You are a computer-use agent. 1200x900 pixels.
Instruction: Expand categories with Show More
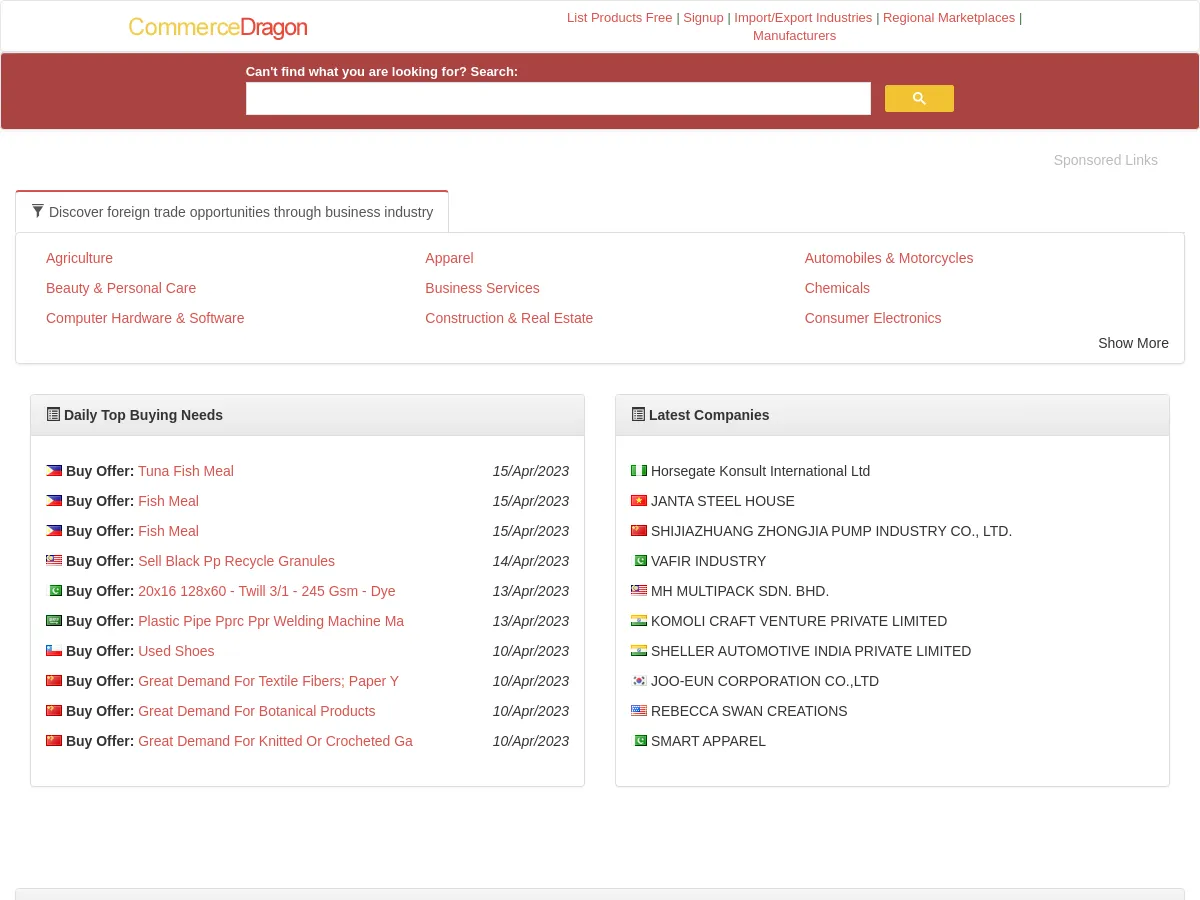click(1133, 343)
